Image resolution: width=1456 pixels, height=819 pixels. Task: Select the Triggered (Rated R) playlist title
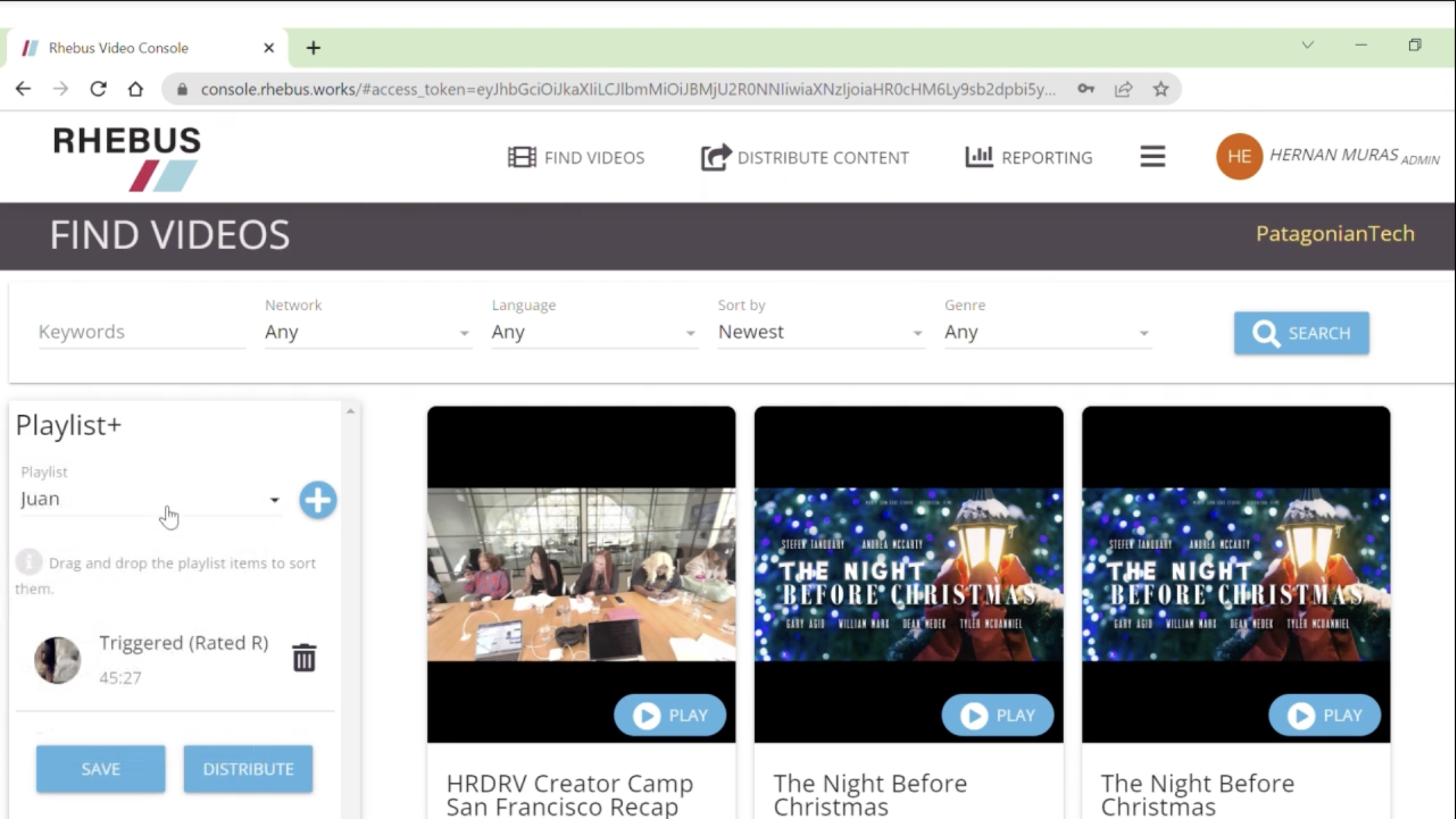pos(184,642)
